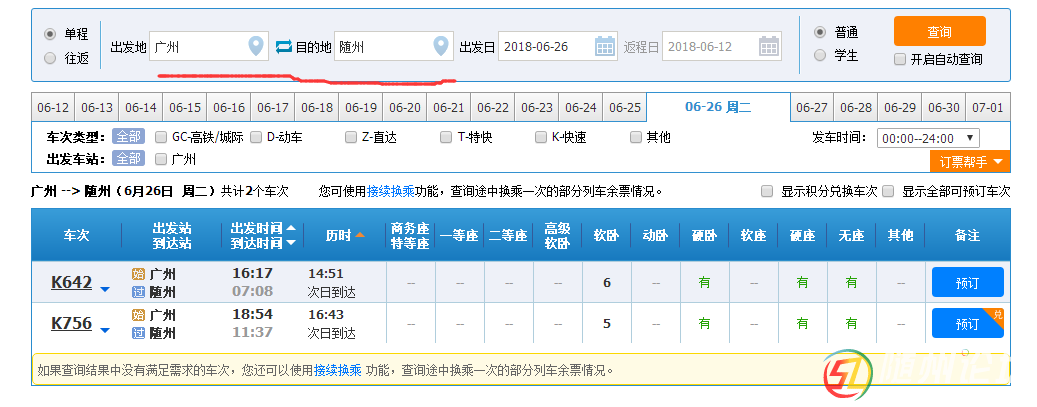
Task: Select the 往返 round-trip radio button
Action: pyautogui.click(x=50, y=58)
